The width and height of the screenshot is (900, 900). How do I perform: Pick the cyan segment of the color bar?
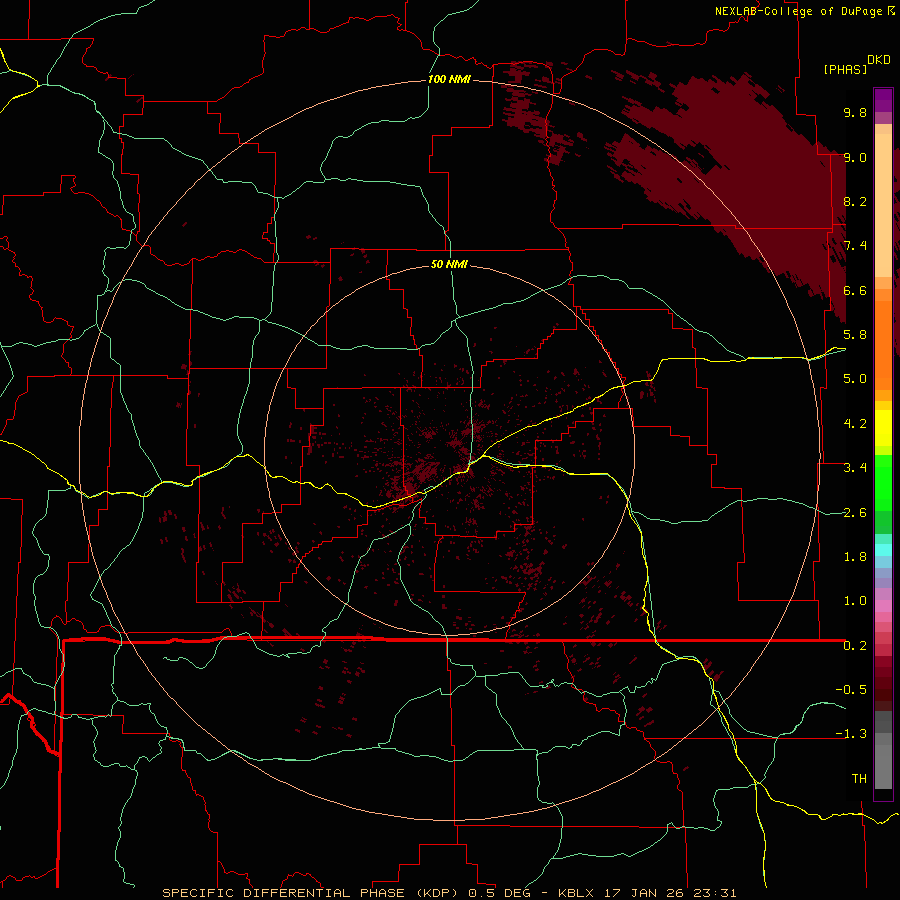(x=883, y=550)
